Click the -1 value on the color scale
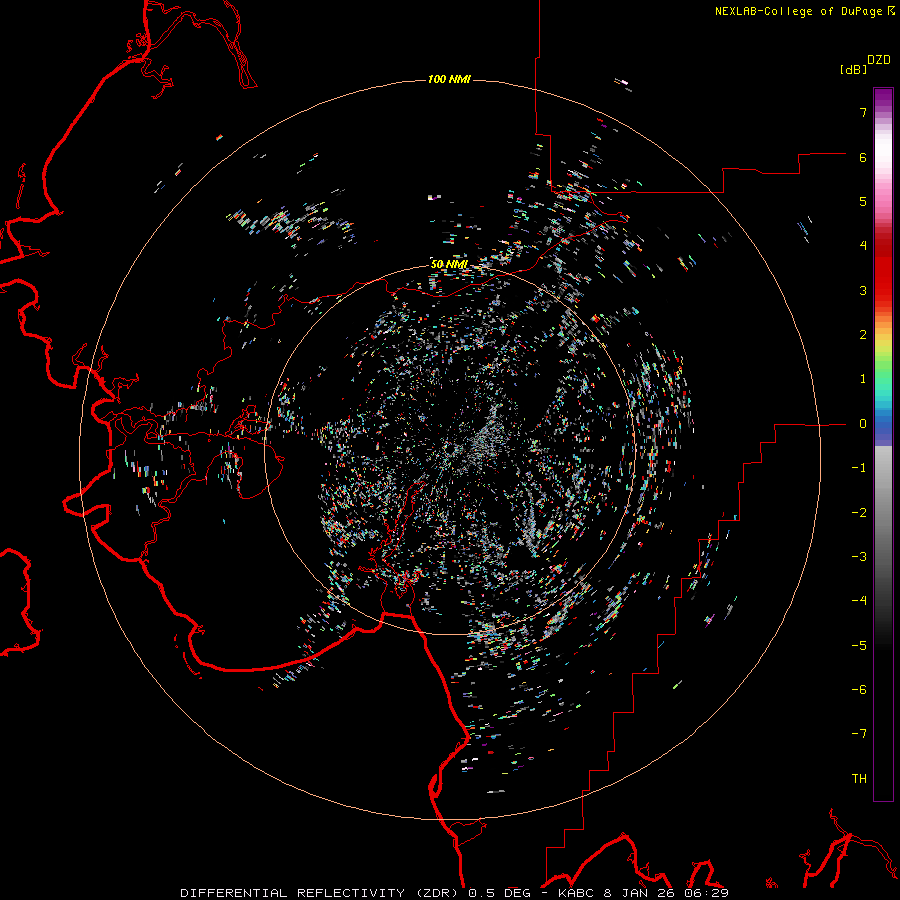The width and height of the screenshot is (900, 900). pos(859,468)
